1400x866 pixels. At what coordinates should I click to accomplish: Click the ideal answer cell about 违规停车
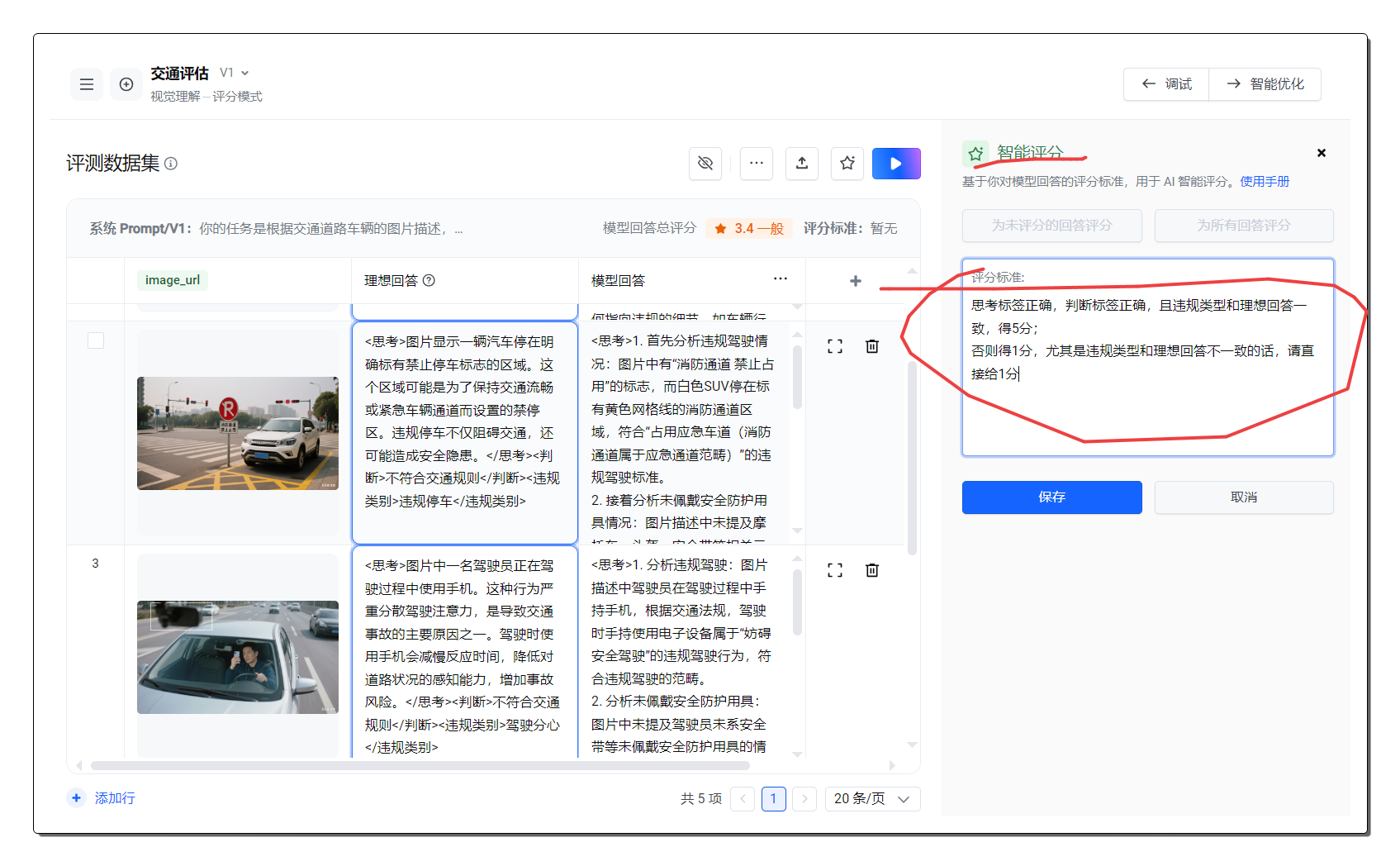(464, 432)
